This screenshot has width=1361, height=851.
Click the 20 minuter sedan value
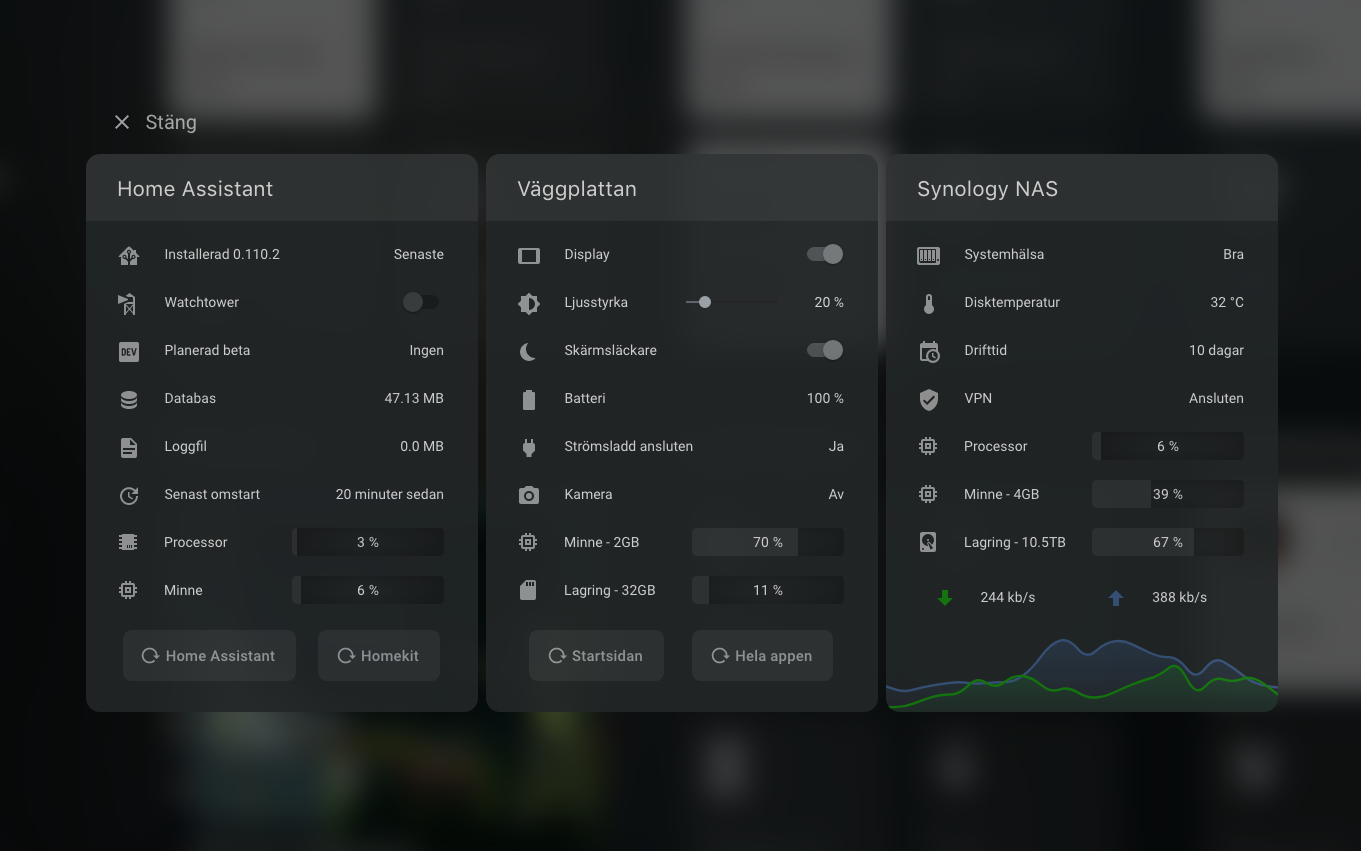click(x=390, y=494)
